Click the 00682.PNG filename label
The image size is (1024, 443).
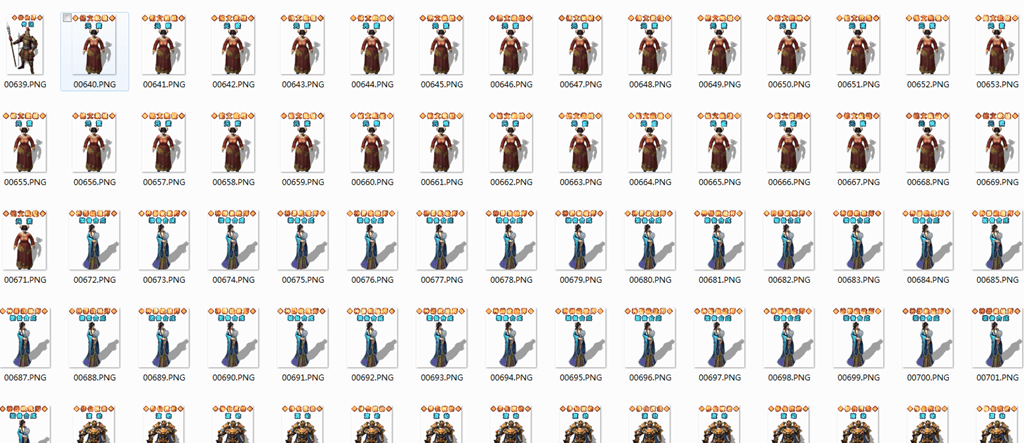coord(788,281)
